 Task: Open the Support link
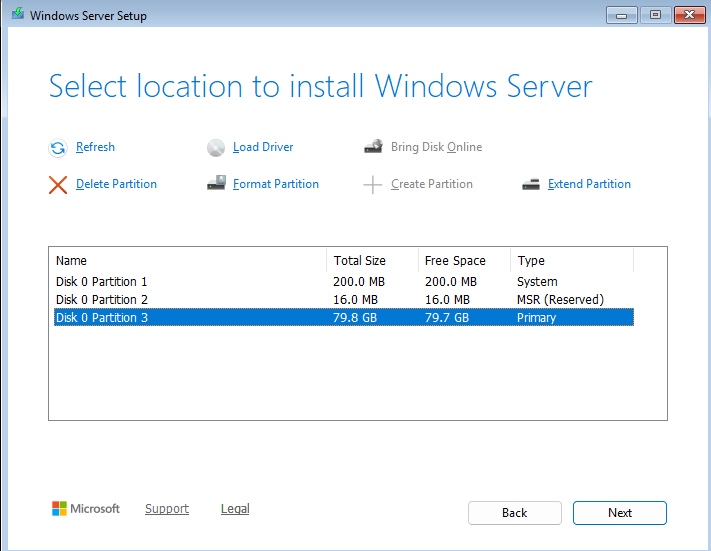pos(167,509)
